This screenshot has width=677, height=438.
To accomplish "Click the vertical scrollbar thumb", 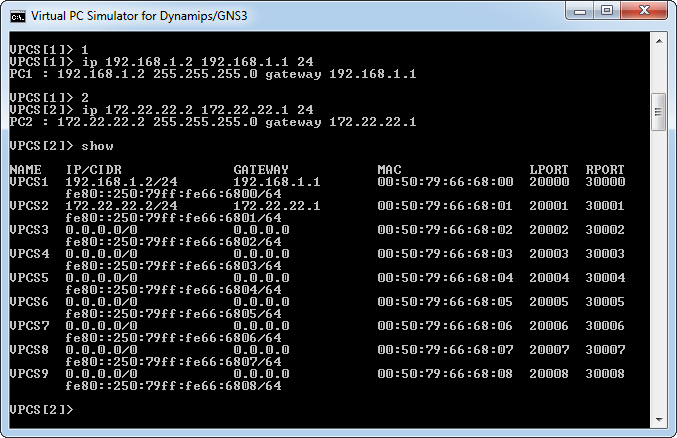I will [x=659, y=111].
